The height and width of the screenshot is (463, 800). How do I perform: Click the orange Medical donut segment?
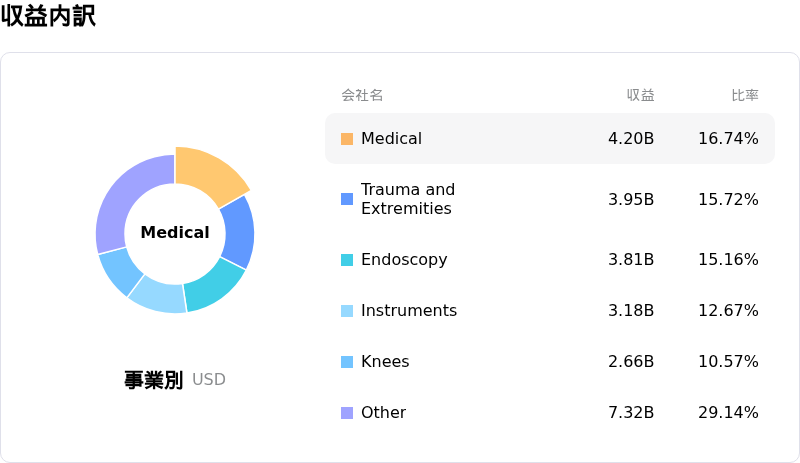click(208, 174)
